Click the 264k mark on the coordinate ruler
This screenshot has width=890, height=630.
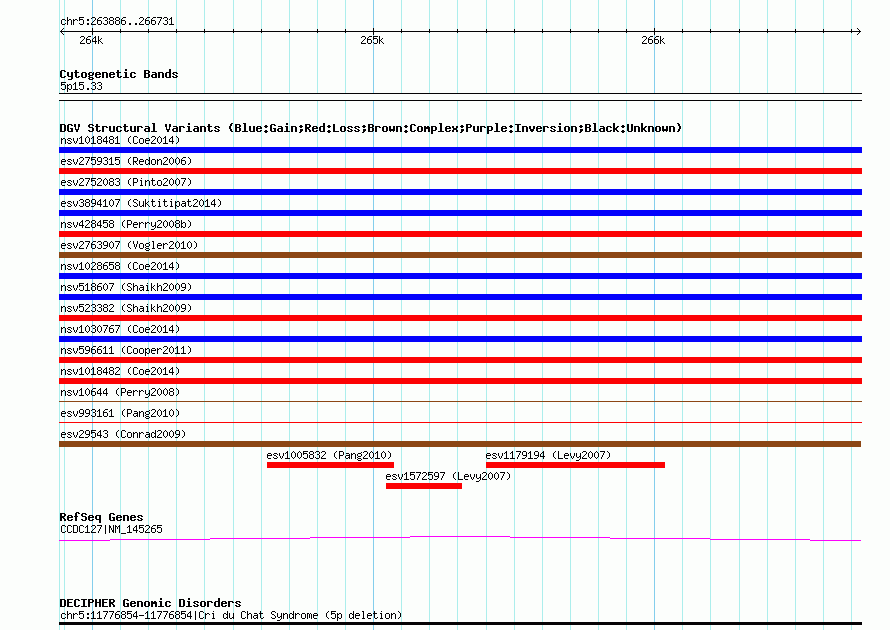tap(91, 40)
